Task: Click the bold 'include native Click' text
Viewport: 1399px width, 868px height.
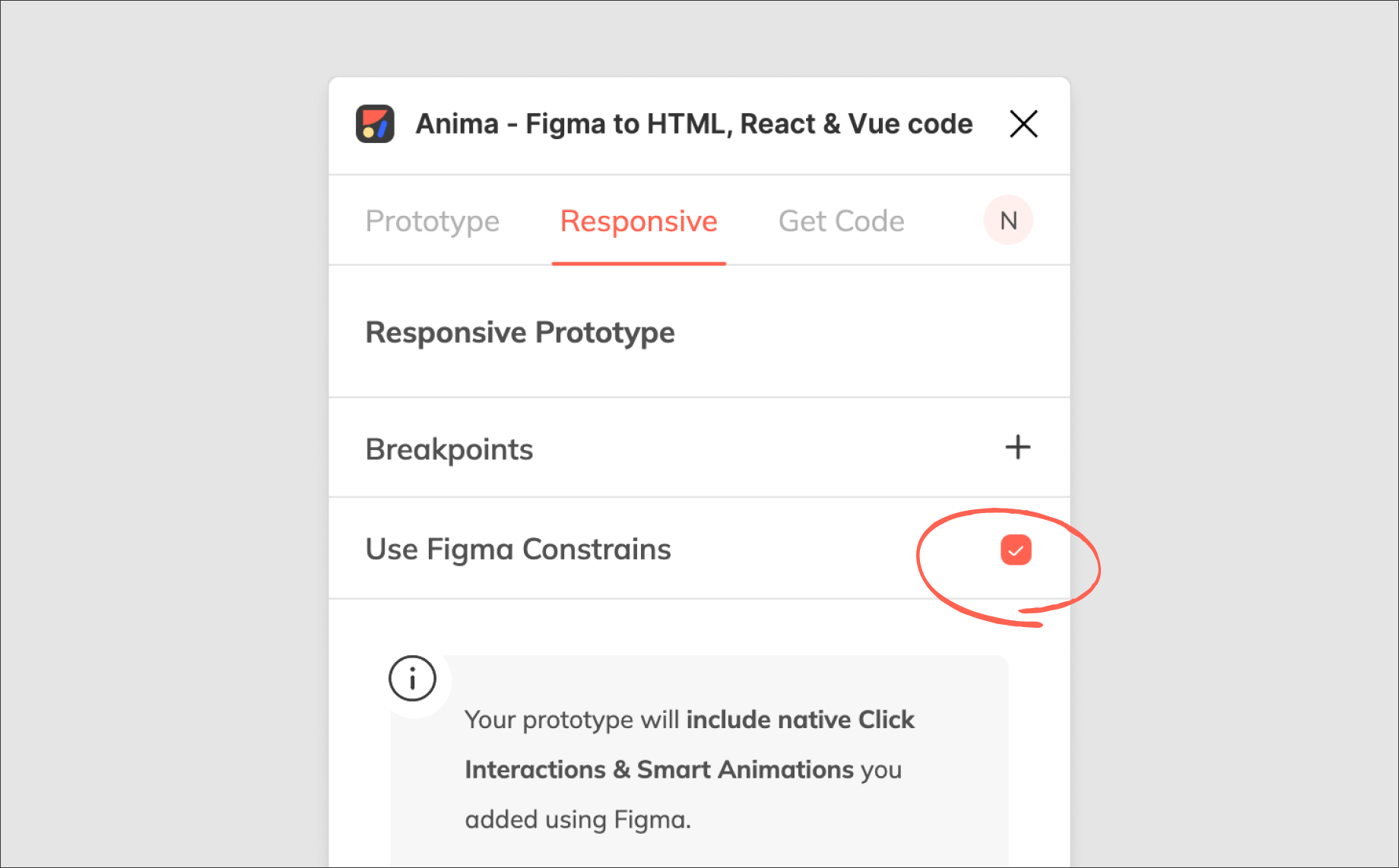Action: [x=800, y=720]
